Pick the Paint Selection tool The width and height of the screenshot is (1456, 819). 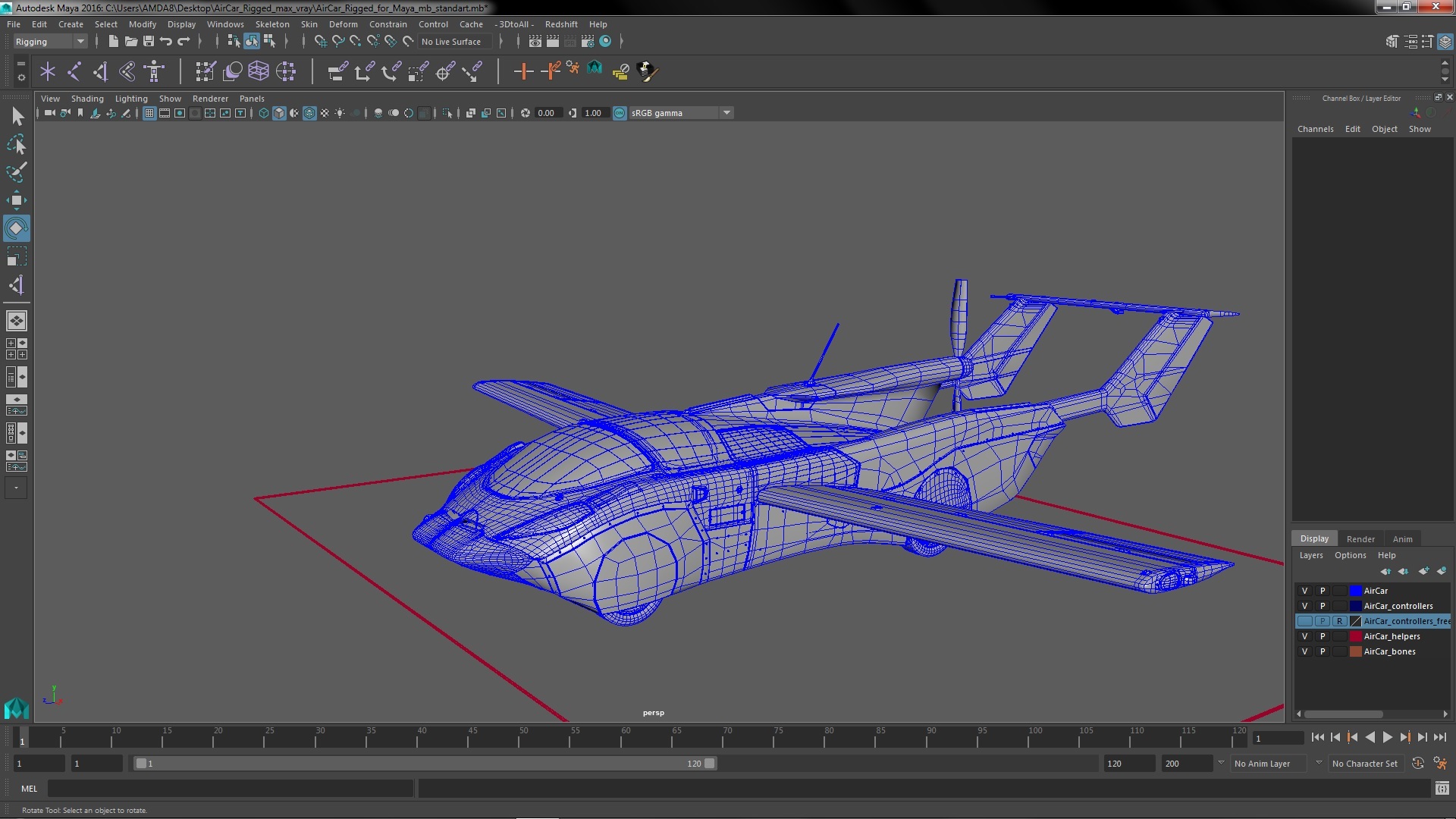tap(17, 172)
